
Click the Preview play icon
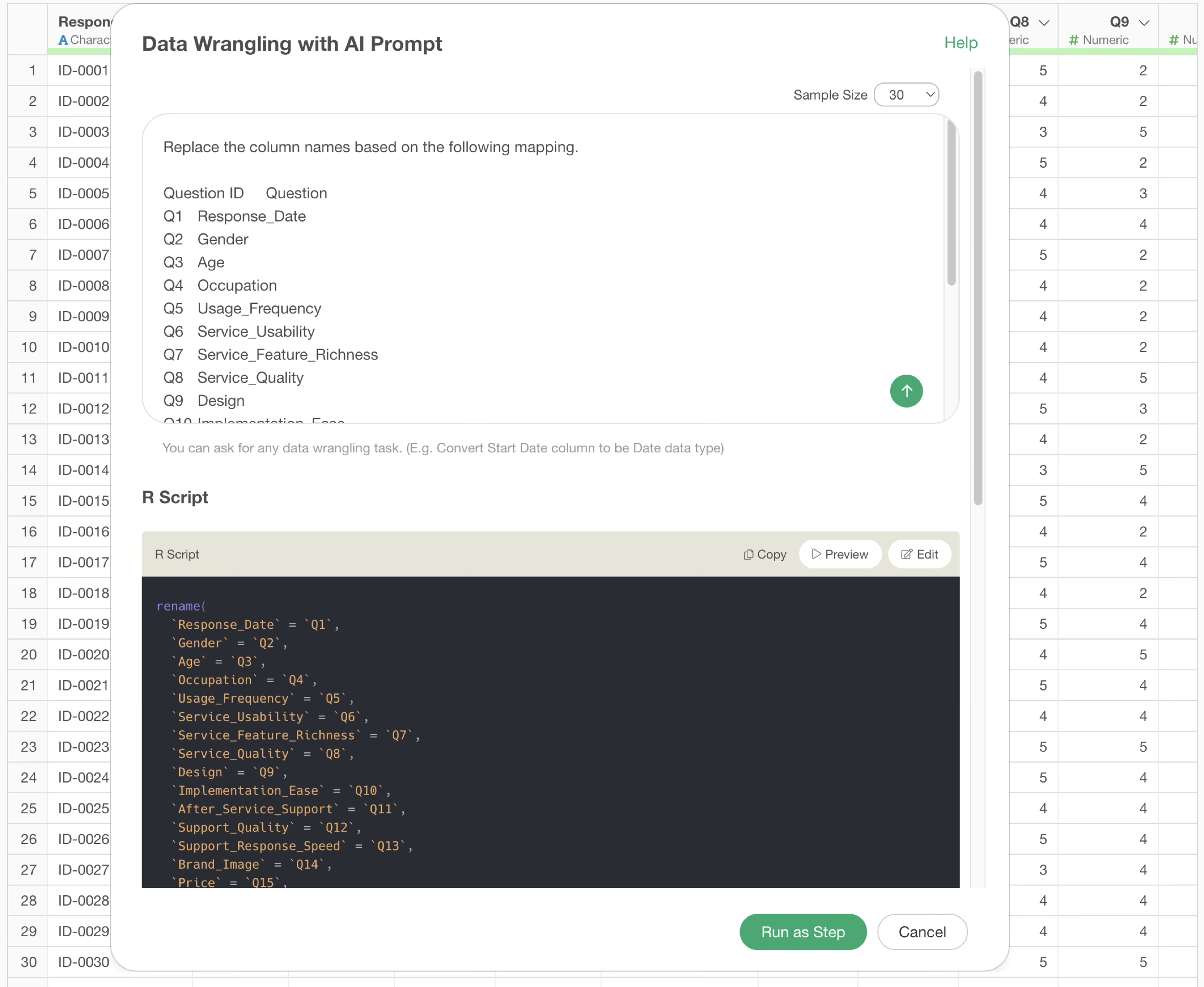(x=816, y=554)
